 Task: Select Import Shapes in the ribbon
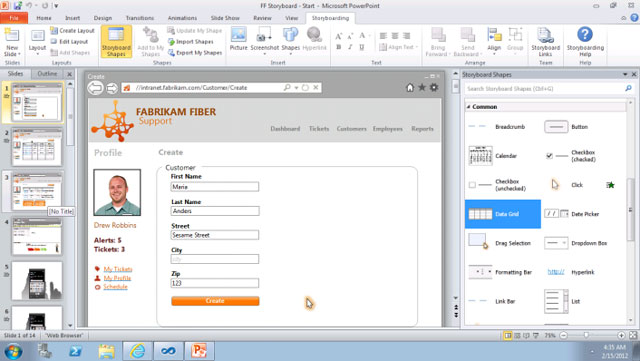191,42
